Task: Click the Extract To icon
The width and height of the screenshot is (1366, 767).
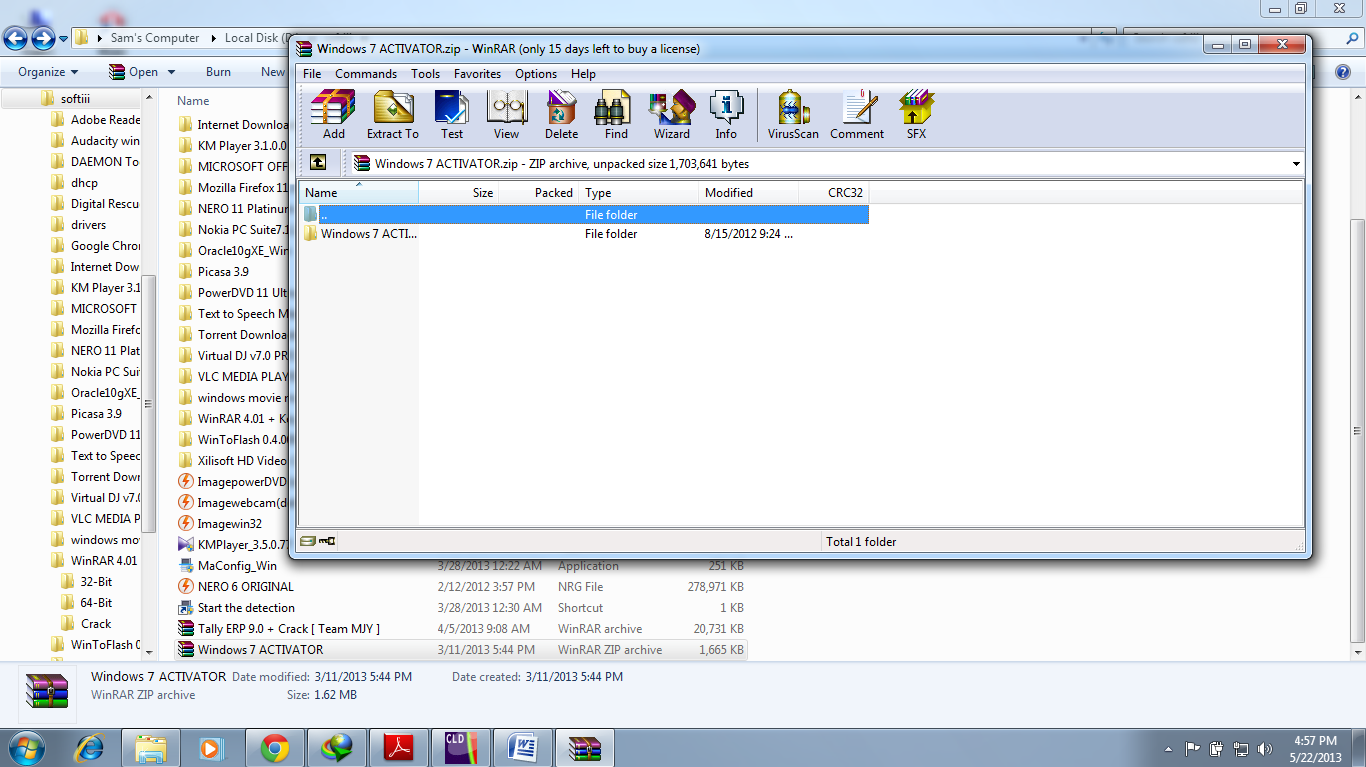Action: pos(393,115)
